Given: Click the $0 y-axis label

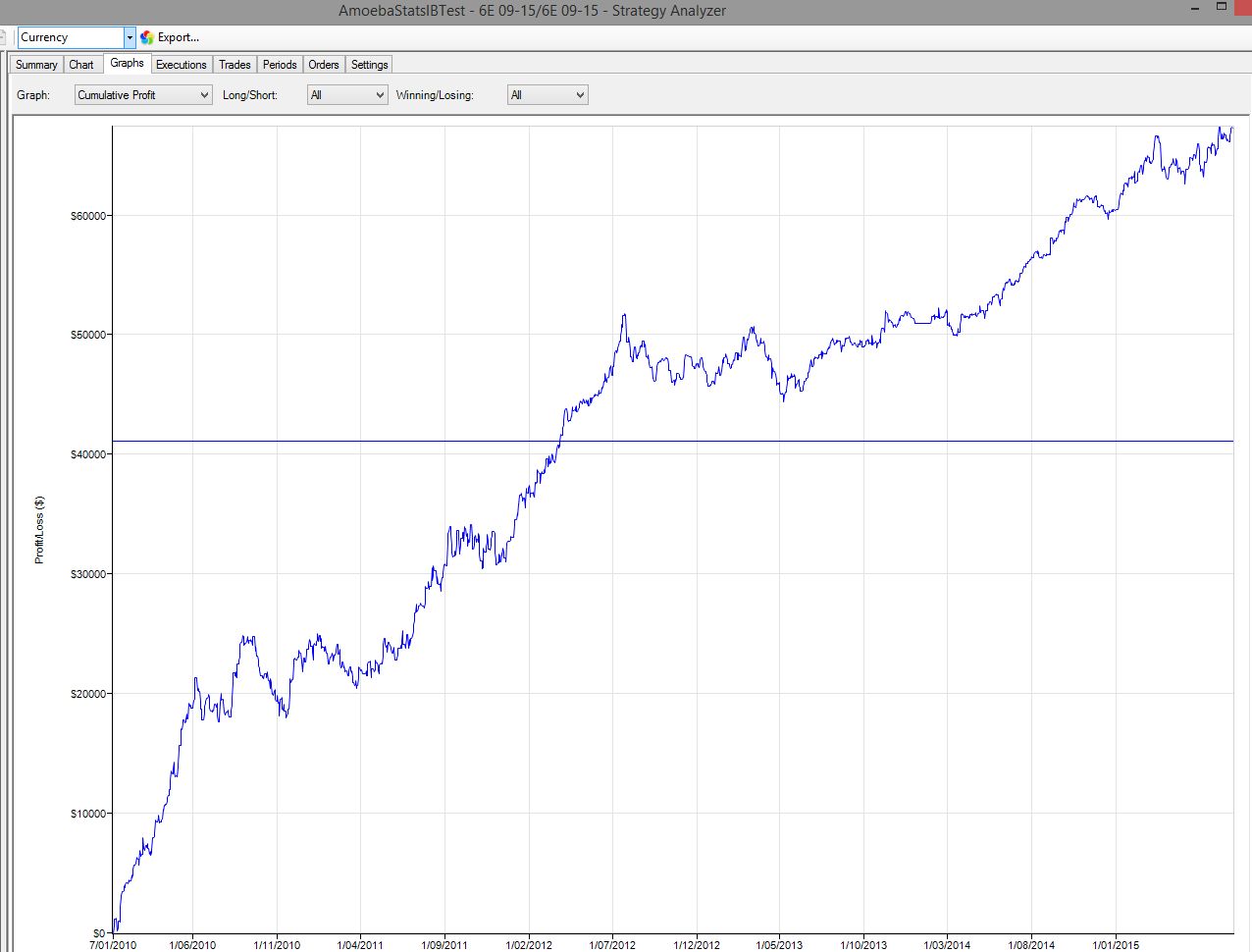Looking at the screenshot, I should (99, 933).
